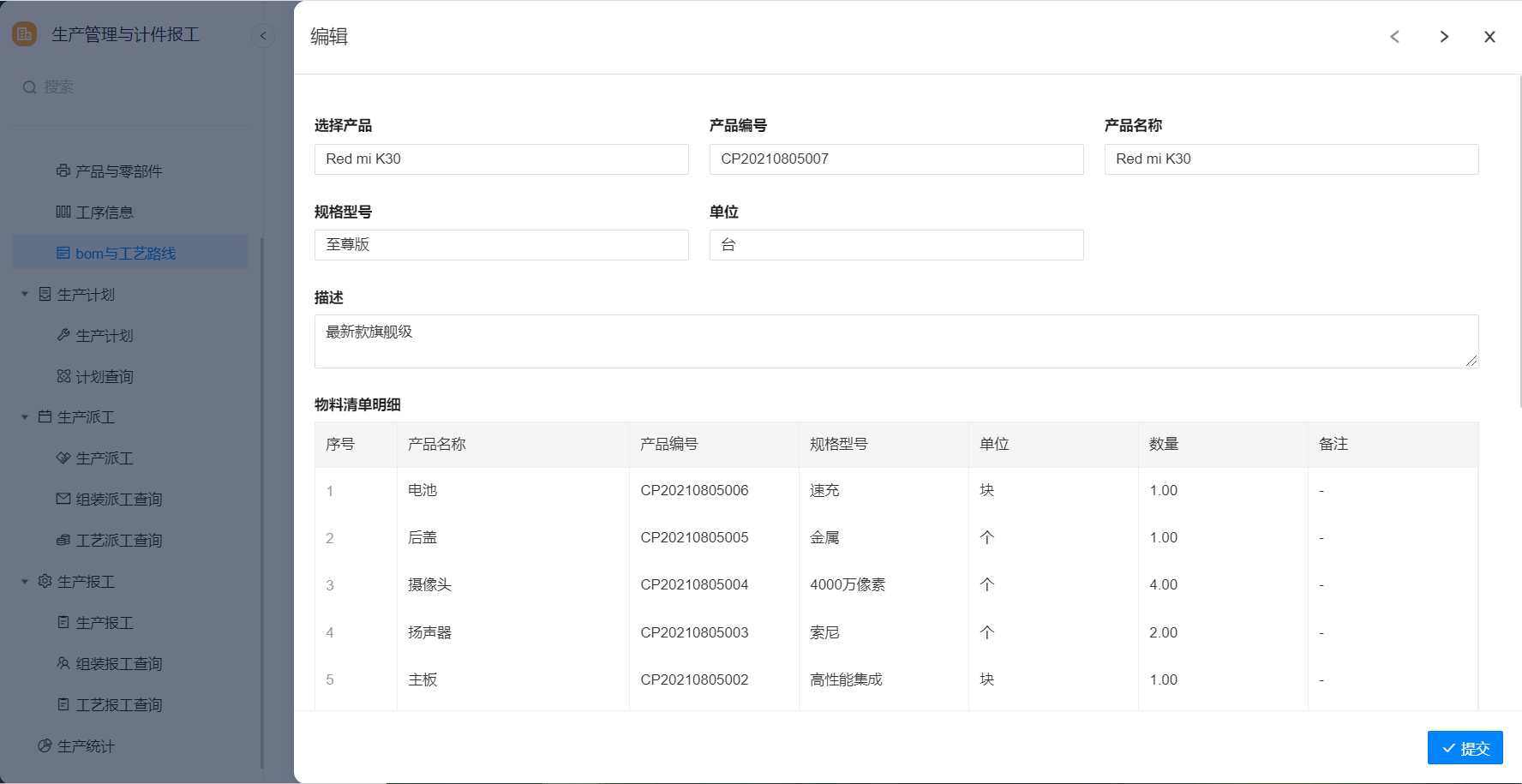Click the 产品名称 input field
Screen dimensions: 1522x784
1291,159
